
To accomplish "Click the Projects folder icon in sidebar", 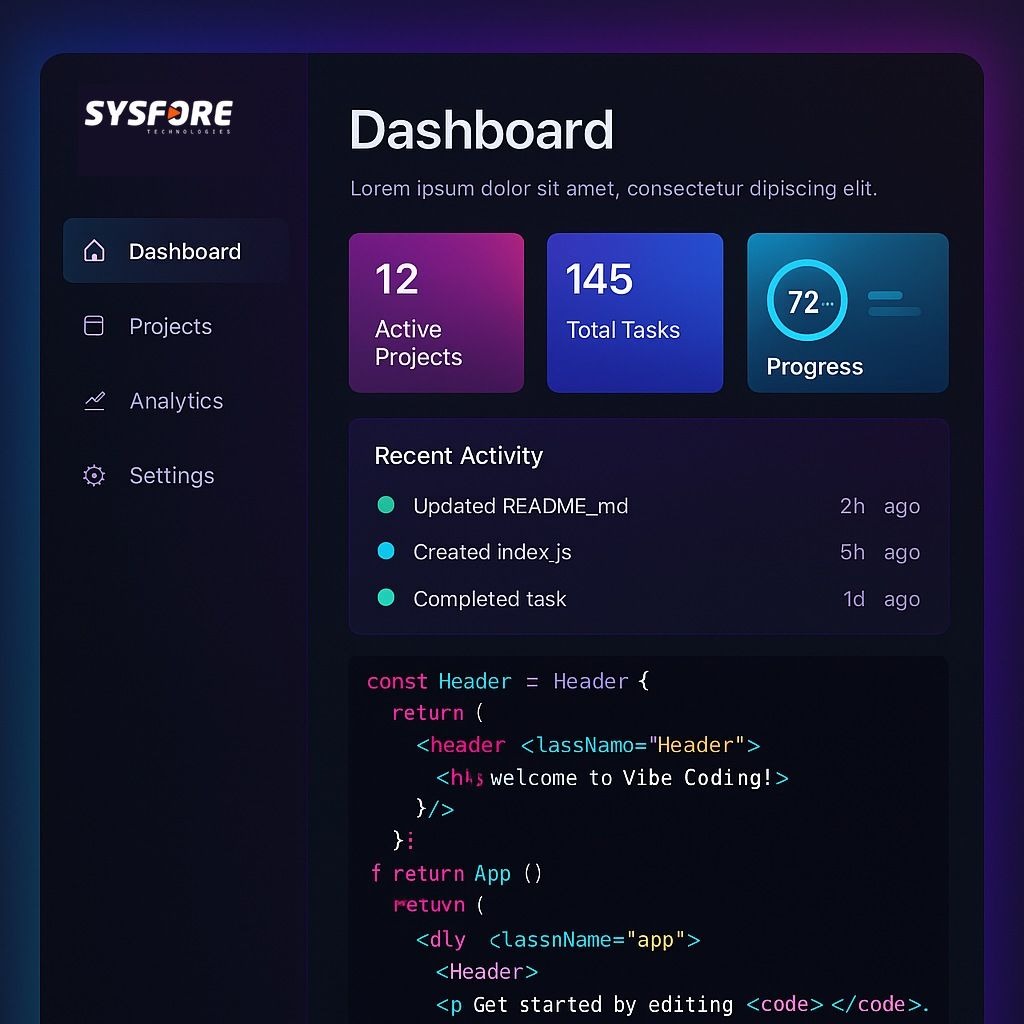I will pyautogui.click(x=94, y=326).
